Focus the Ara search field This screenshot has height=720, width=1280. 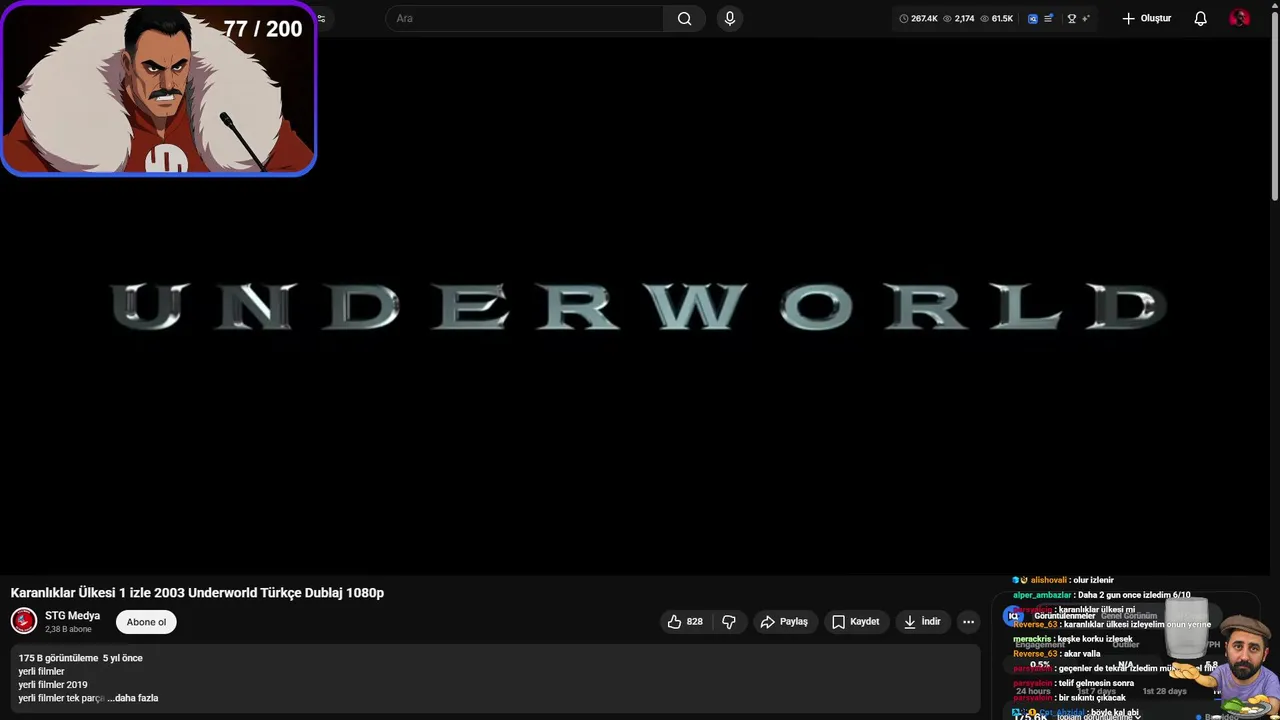tap(524, 18)
